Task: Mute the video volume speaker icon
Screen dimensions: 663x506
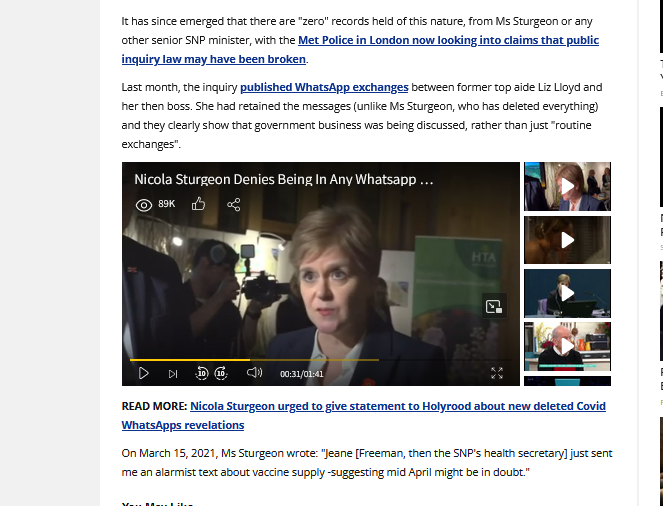Action: [x=255, y=372]
